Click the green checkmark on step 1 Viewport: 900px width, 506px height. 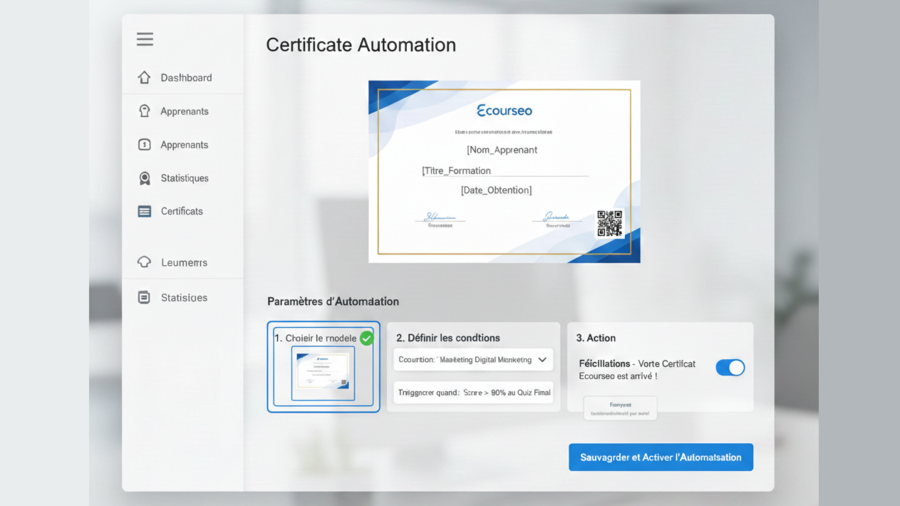click(x=366, y=338)
